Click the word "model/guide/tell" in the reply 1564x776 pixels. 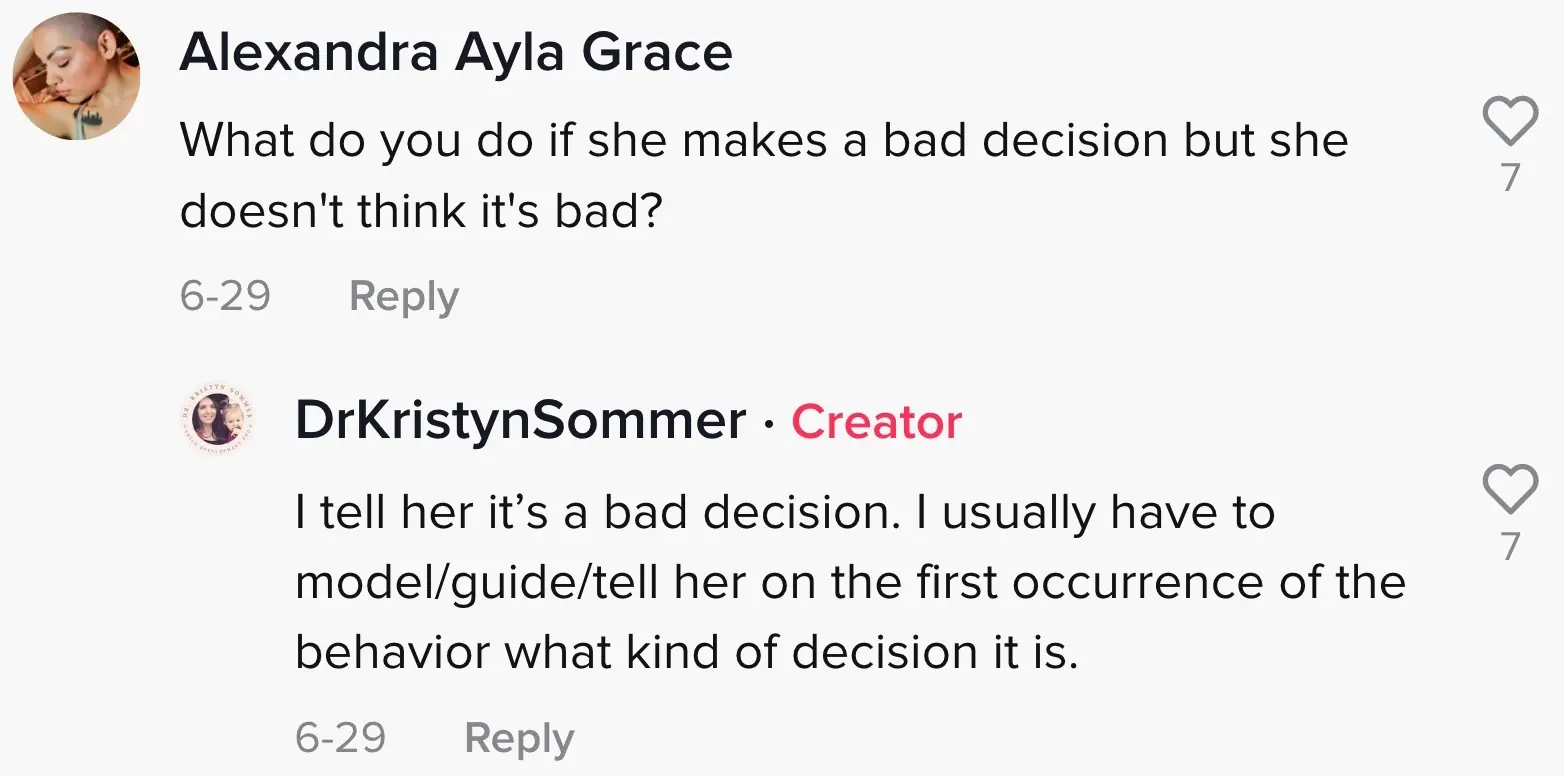tap(477, 583)
